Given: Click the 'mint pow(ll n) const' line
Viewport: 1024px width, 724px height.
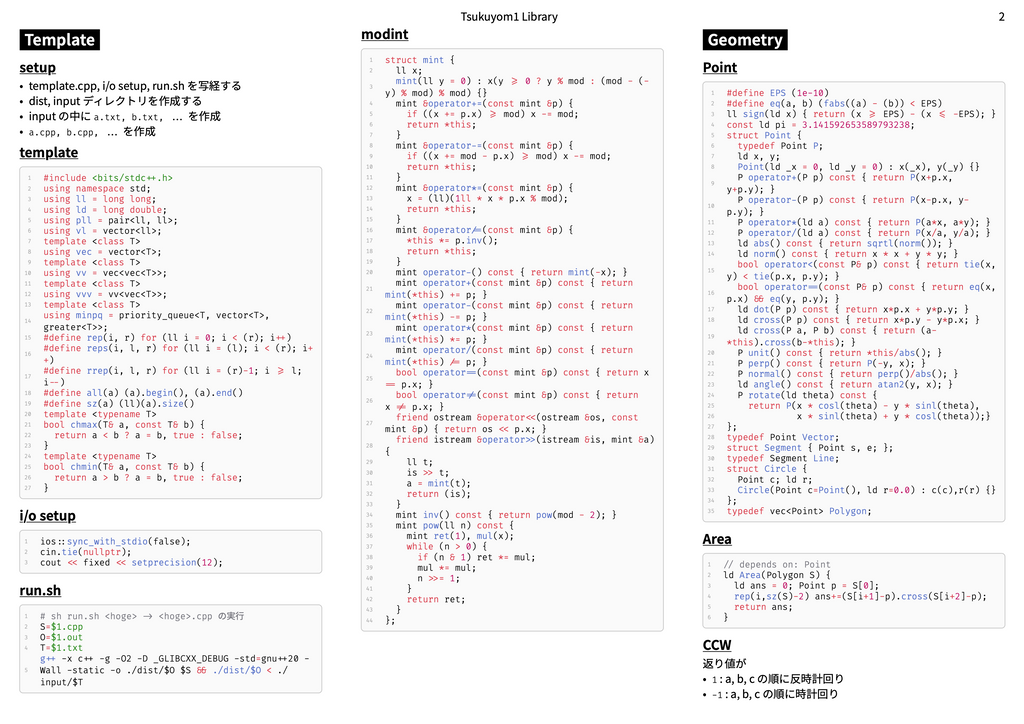Looking at the screenshot, I should [449, 525].
